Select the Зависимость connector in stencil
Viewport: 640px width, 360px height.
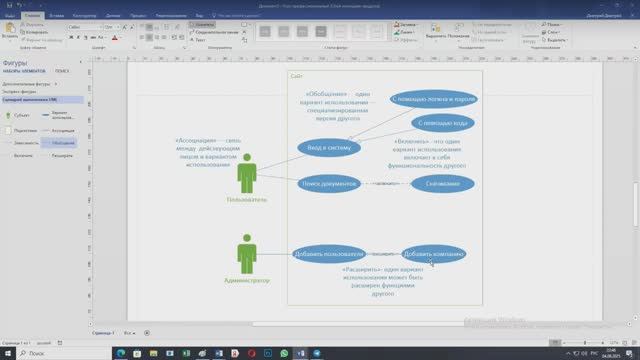pos(22,143)
